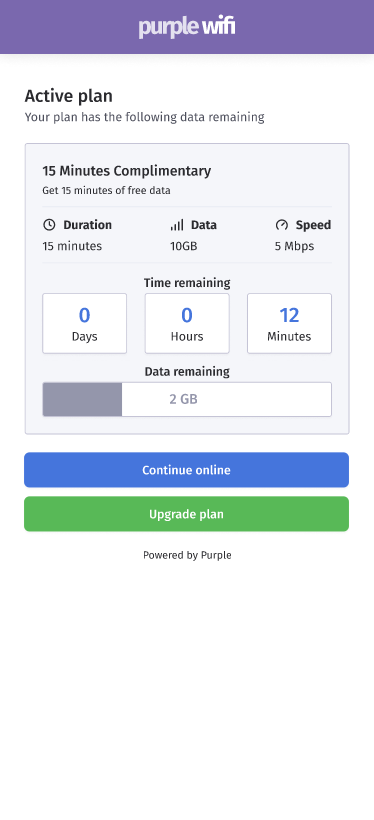Select the 0 Days remaining box
374x820 pixels.
click(x=84, y=323)
